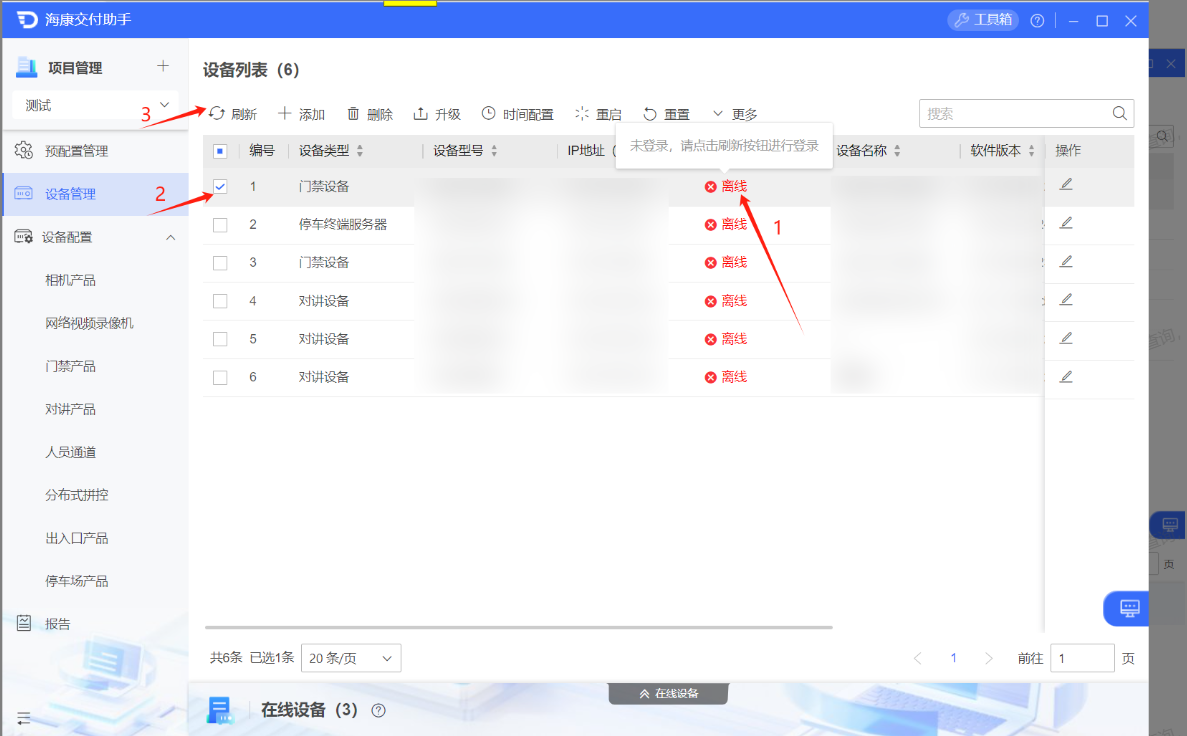Collapse the sidebar with hamburger icon
The width and height of the screenshot is (1187, 736).
[x=23, y=718]
